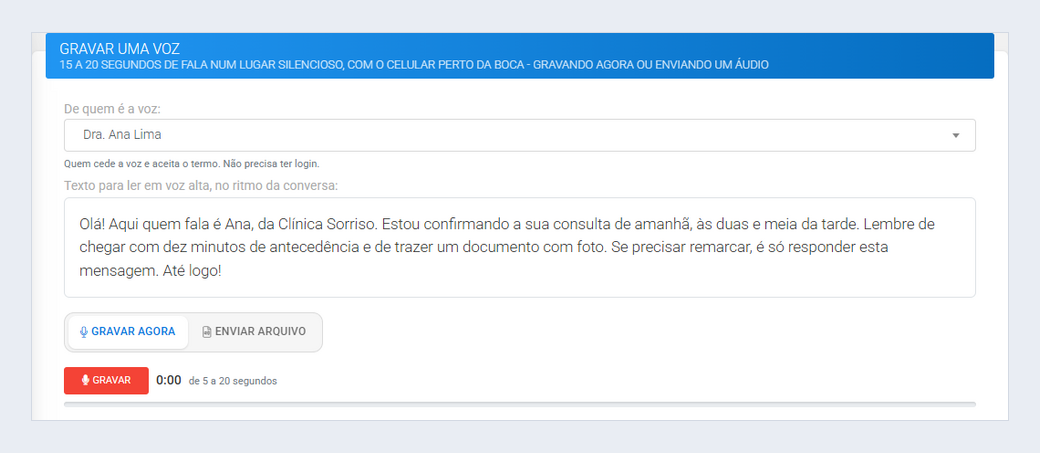The height and width of the screenshot is (453, 1040).
Task: Click the recording progress bar
Action: (x=519, y=404)
